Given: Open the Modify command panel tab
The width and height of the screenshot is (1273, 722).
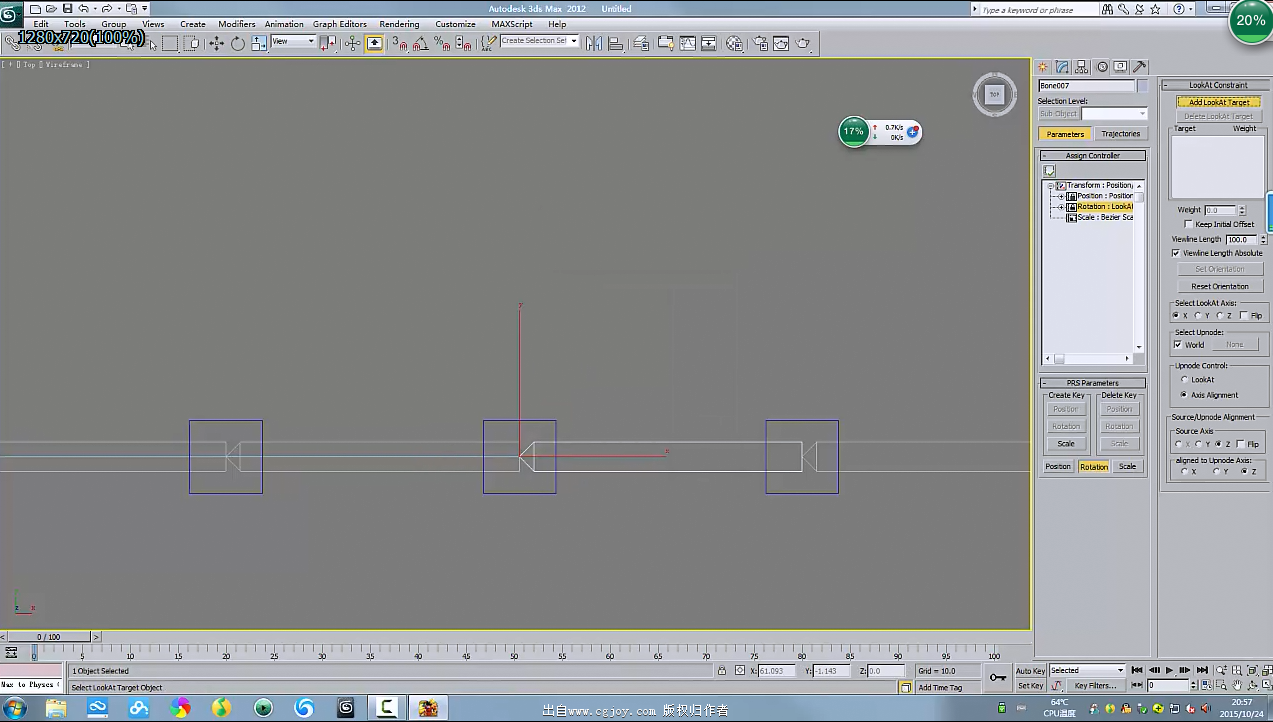Looking at the screenshot, I should click(x=1063, y=67).
